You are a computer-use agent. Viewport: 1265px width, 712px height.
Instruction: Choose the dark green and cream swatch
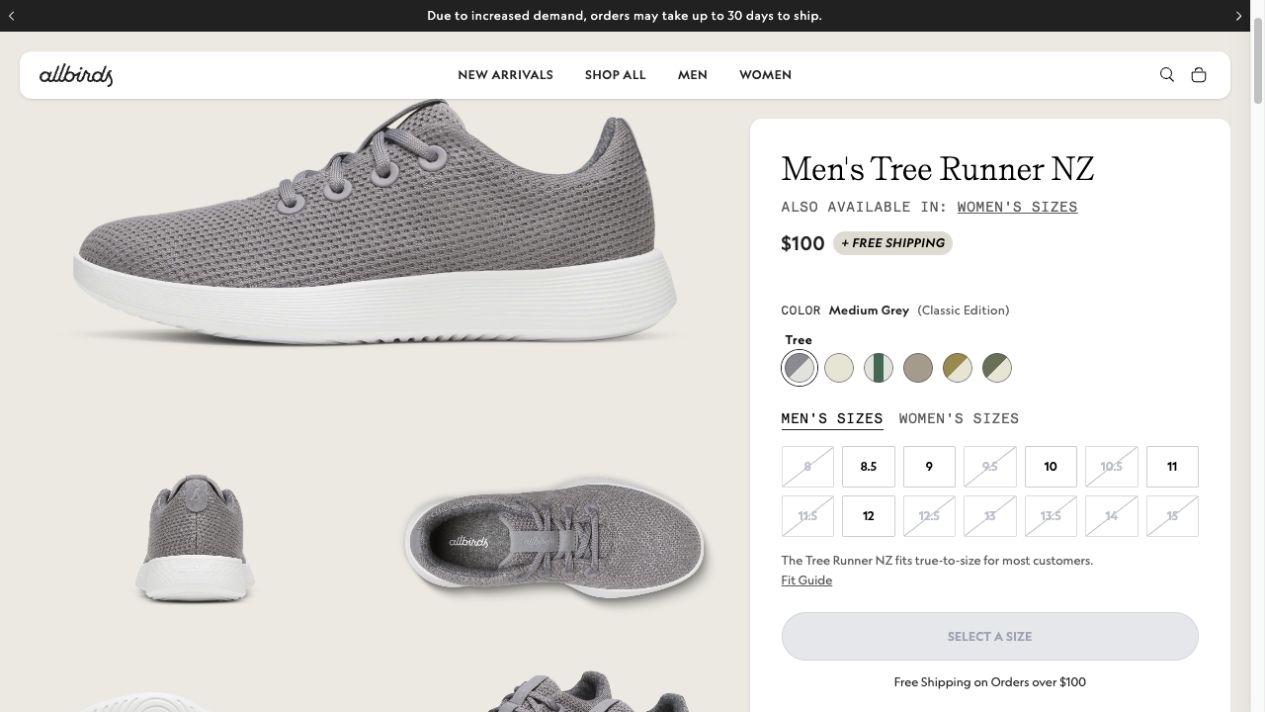click(997, 368)
